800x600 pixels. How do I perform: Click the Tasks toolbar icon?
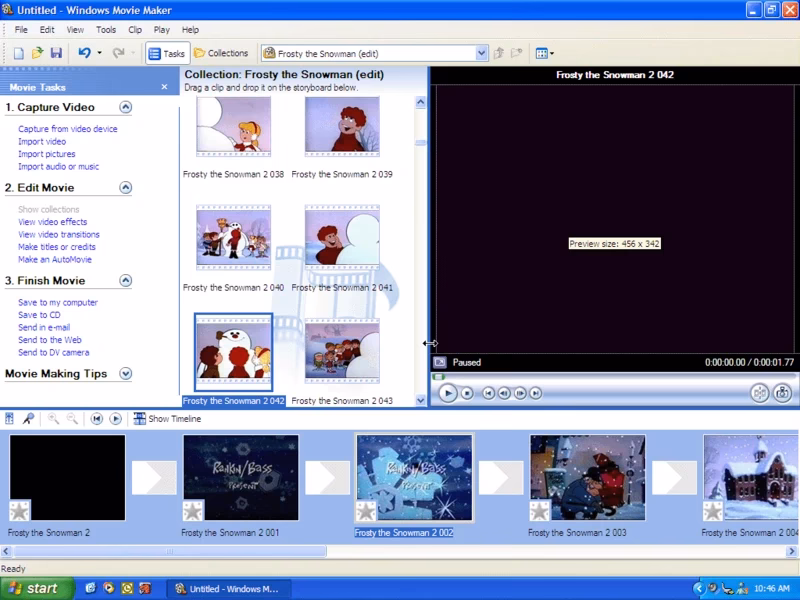pyautogui.click(x=167, y=53)
